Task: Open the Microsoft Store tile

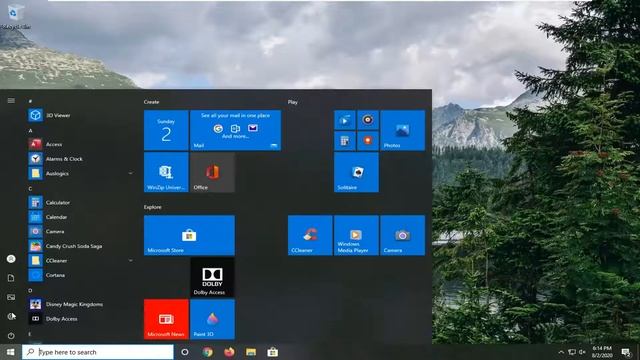Action: point(189,236)
